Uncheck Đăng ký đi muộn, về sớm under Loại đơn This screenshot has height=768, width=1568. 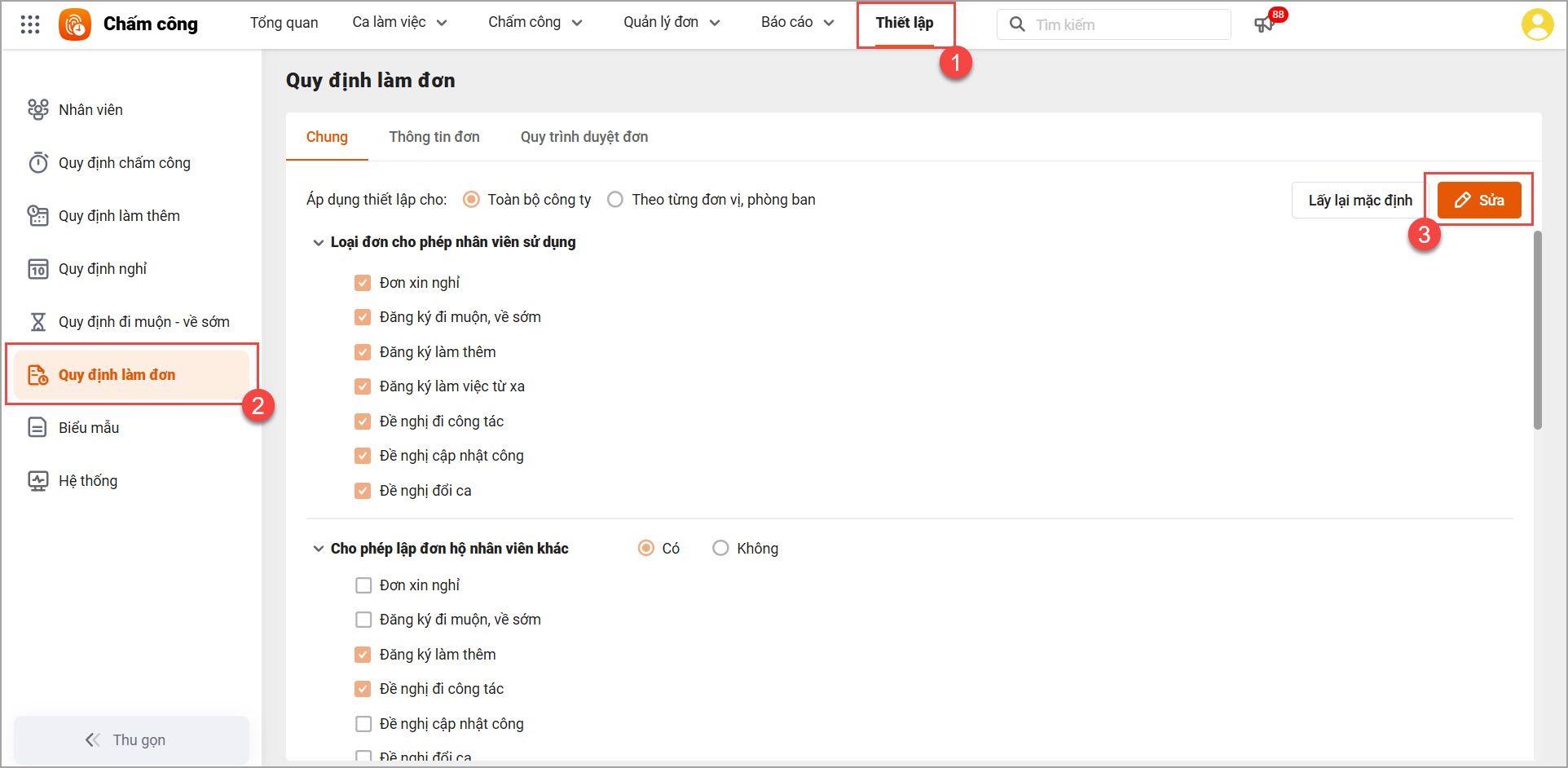point(363,317)
